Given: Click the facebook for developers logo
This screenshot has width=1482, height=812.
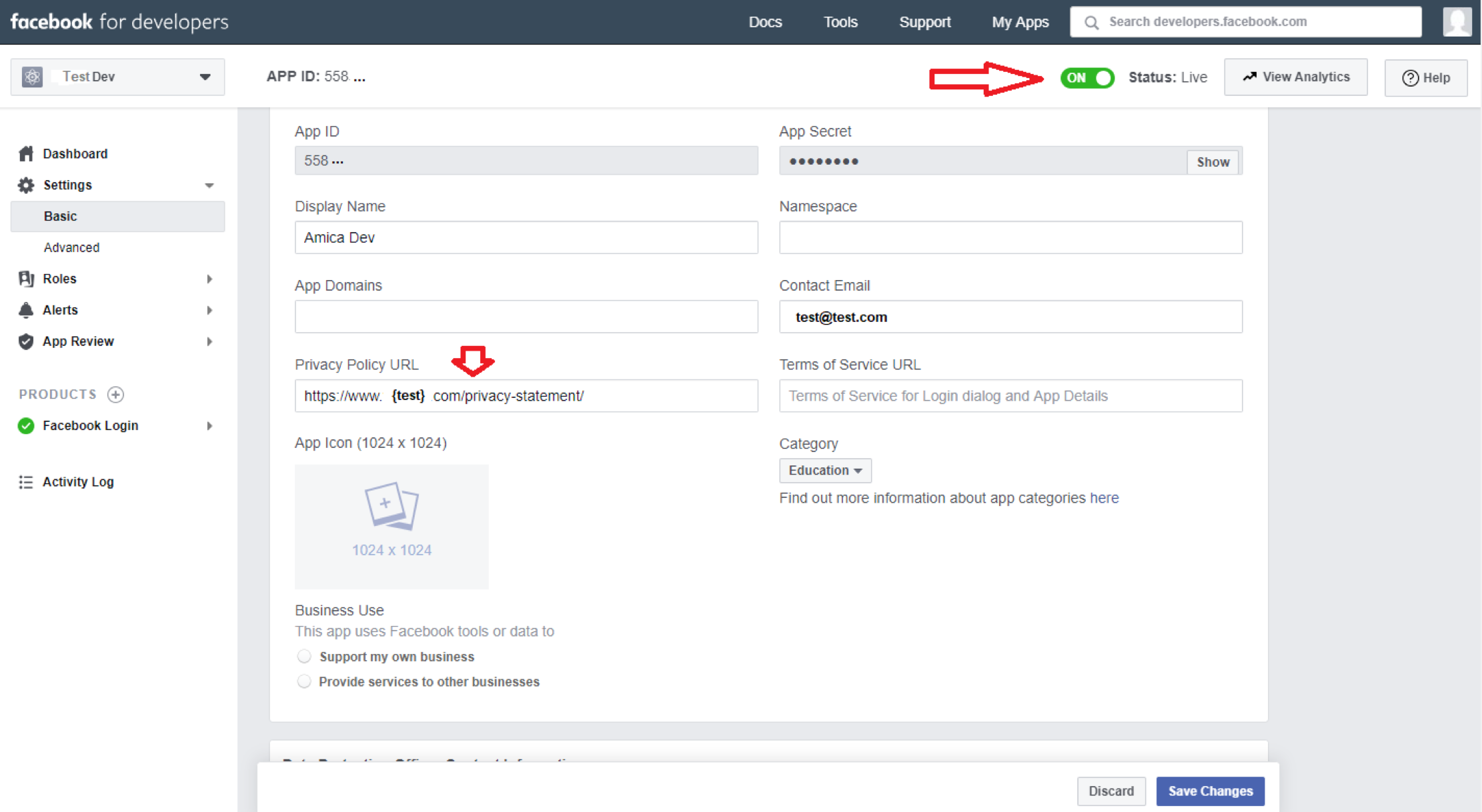Looking at the screenshot, I should tap(119, 22).
